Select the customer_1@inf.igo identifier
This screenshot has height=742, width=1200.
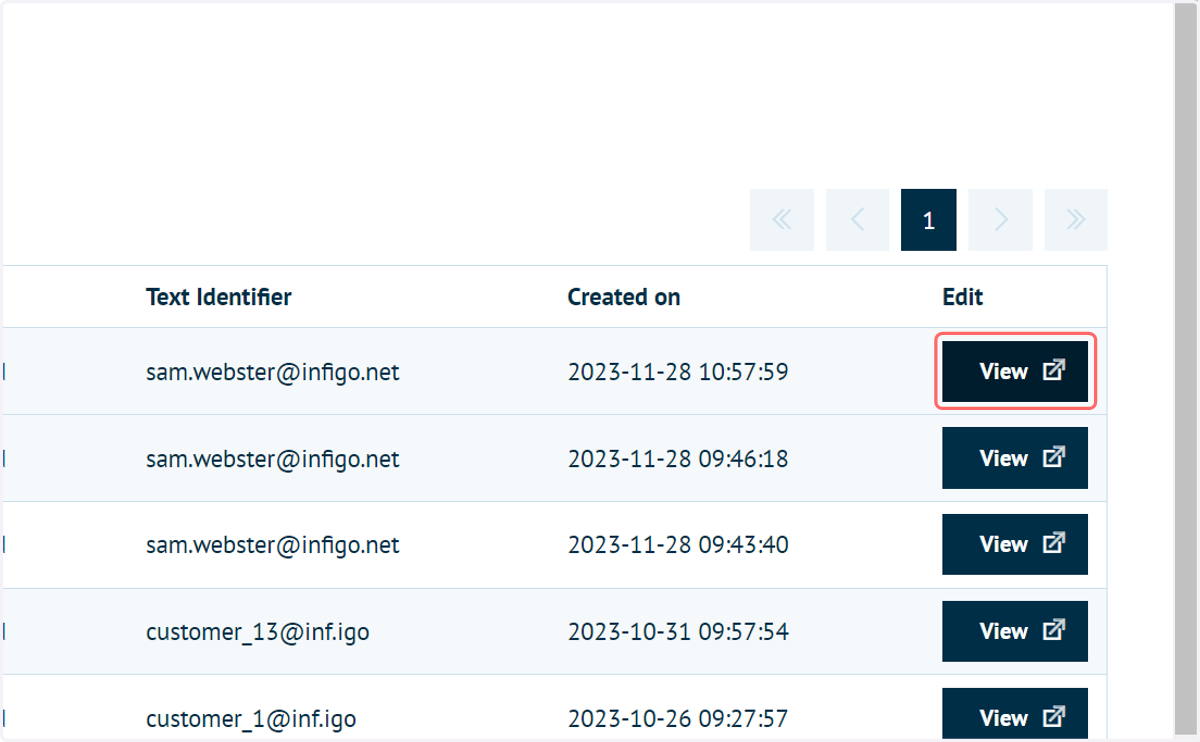[251, 719]
